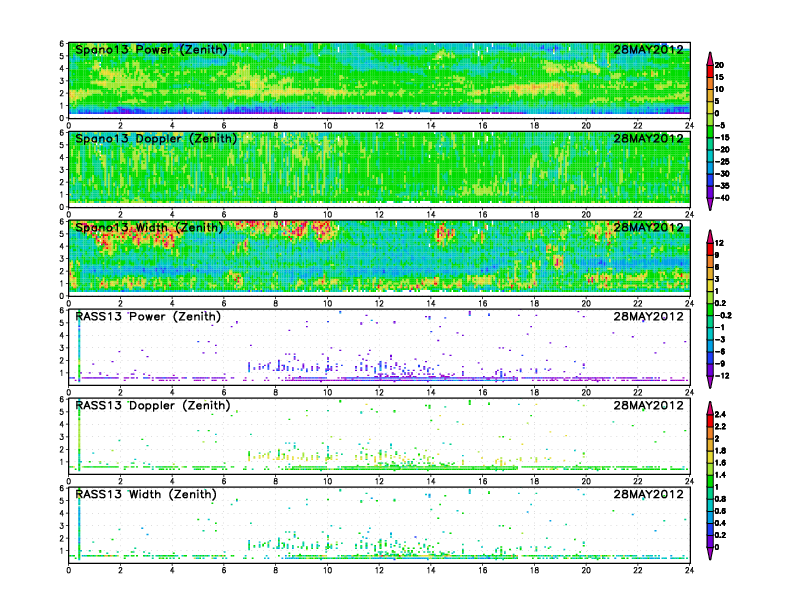
Task: Click the red segment beside "2.2" on bottom colorbar
Action: [x=710, y=420]
